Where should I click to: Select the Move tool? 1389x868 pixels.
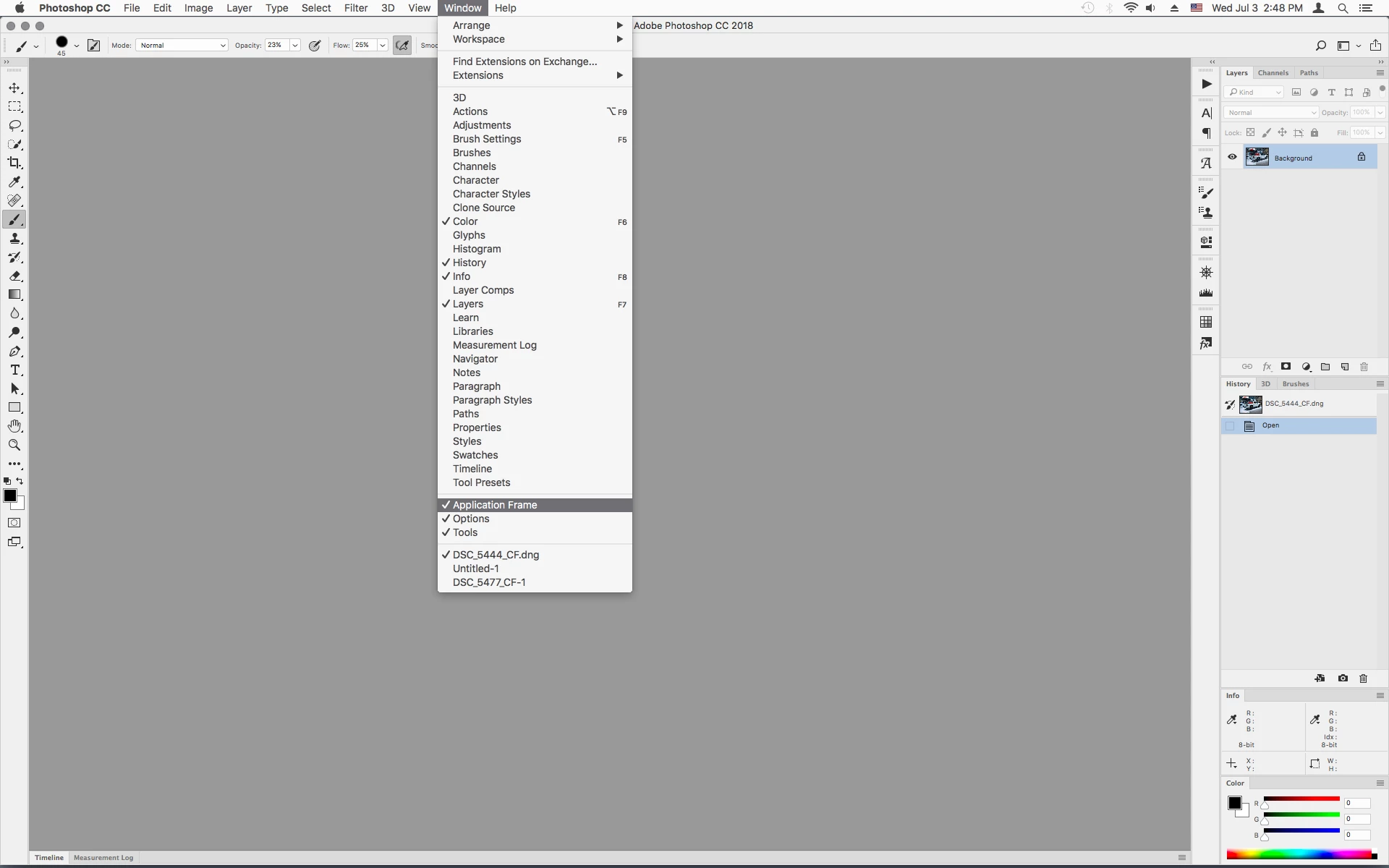(14, 88)
